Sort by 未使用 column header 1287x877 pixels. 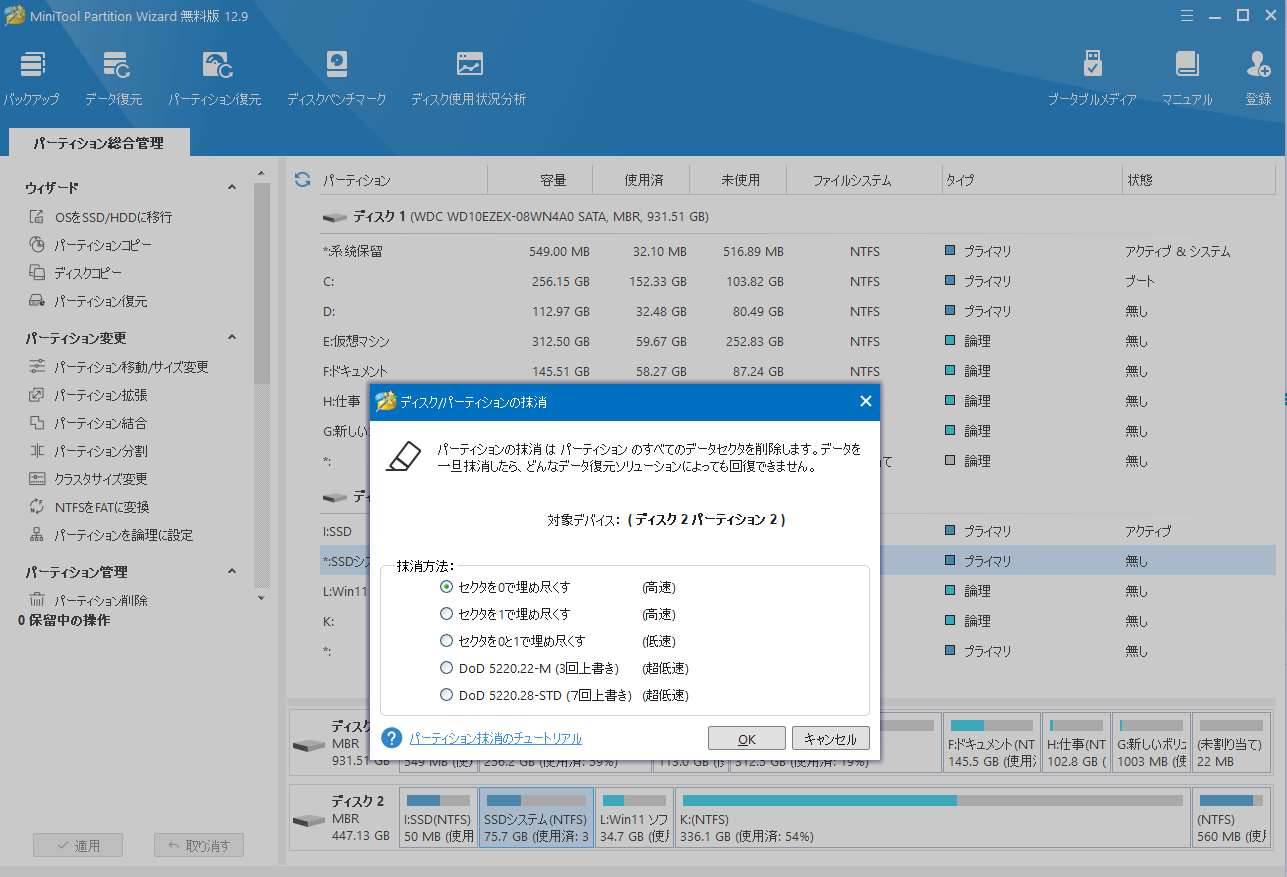point(740,180)
